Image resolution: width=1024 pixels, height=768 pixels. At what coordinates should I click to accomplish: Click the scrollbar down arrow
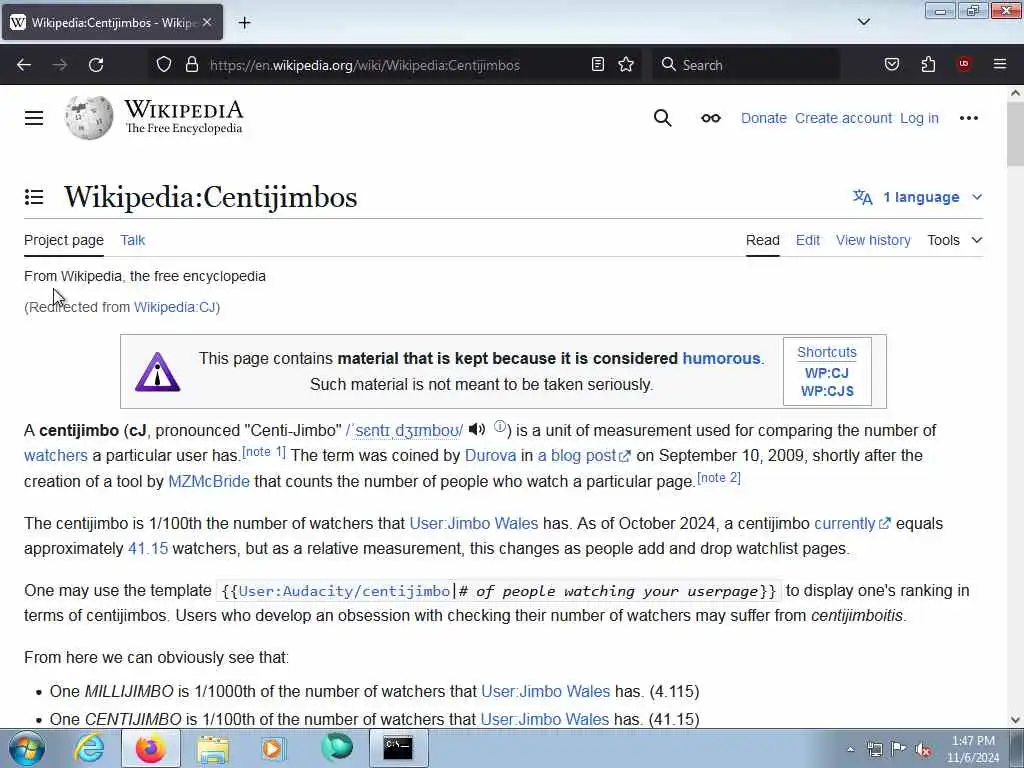(x=1015, y=720)
